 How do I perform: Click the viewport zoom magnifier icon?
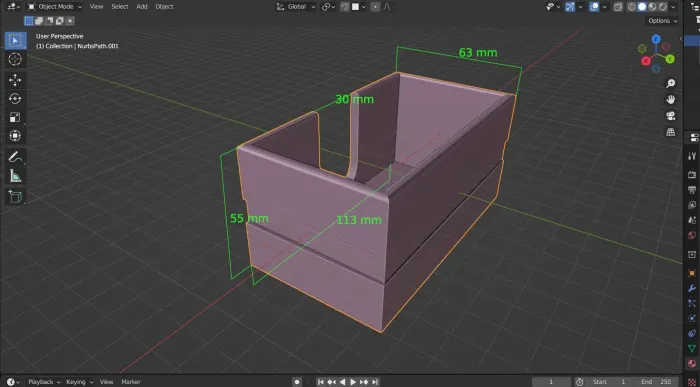pyautogui.click(x=671, y=83)
